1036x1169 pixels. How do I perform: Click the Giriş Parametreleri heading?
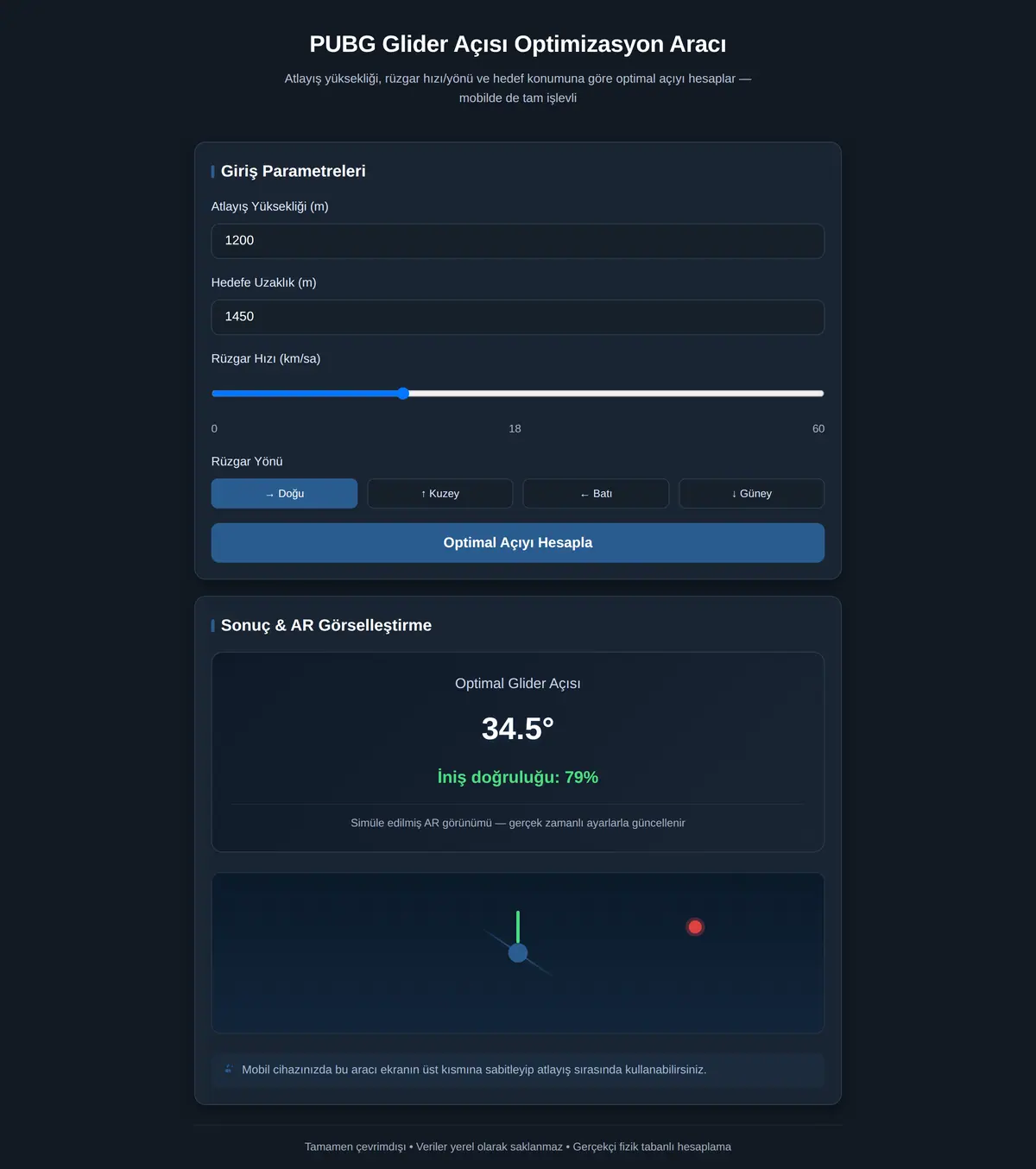(x=294, y=171)
